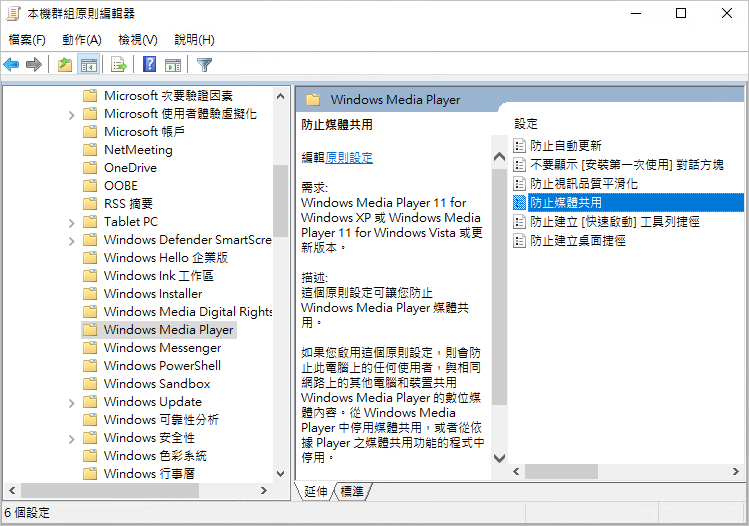749x526 pixels.
Task: Click the Forward arrow toolbar icon
Action: pos(33,64)
